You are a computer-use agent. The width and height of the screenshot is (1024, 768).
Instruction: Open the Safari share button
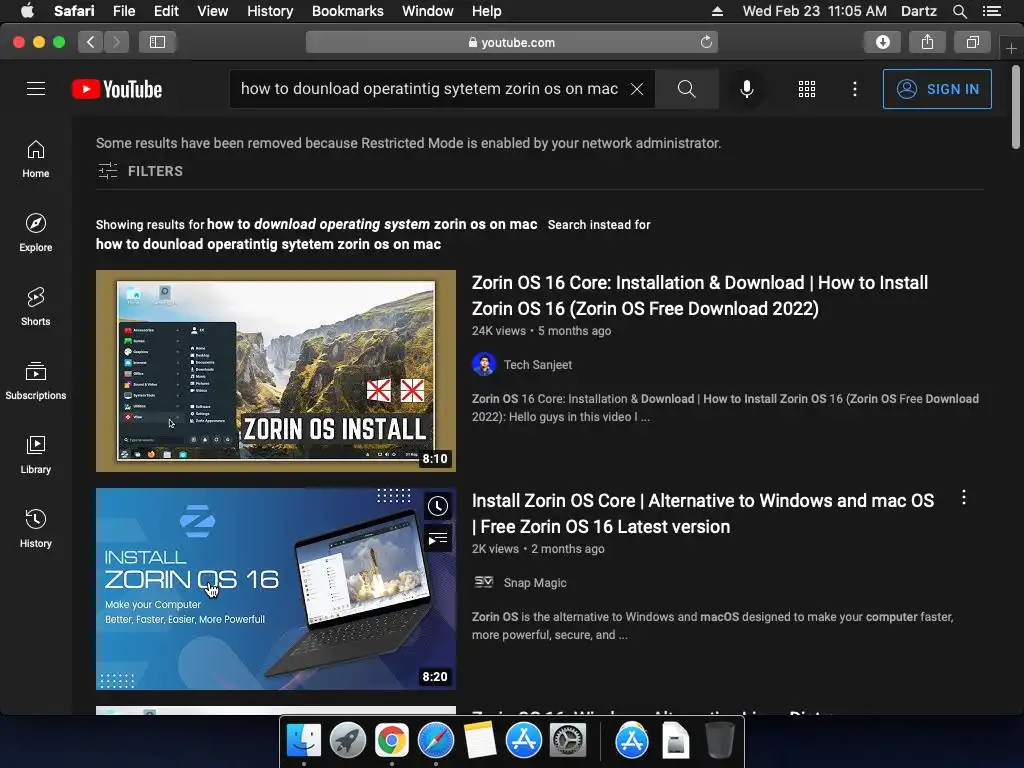[x=927, y=42]
